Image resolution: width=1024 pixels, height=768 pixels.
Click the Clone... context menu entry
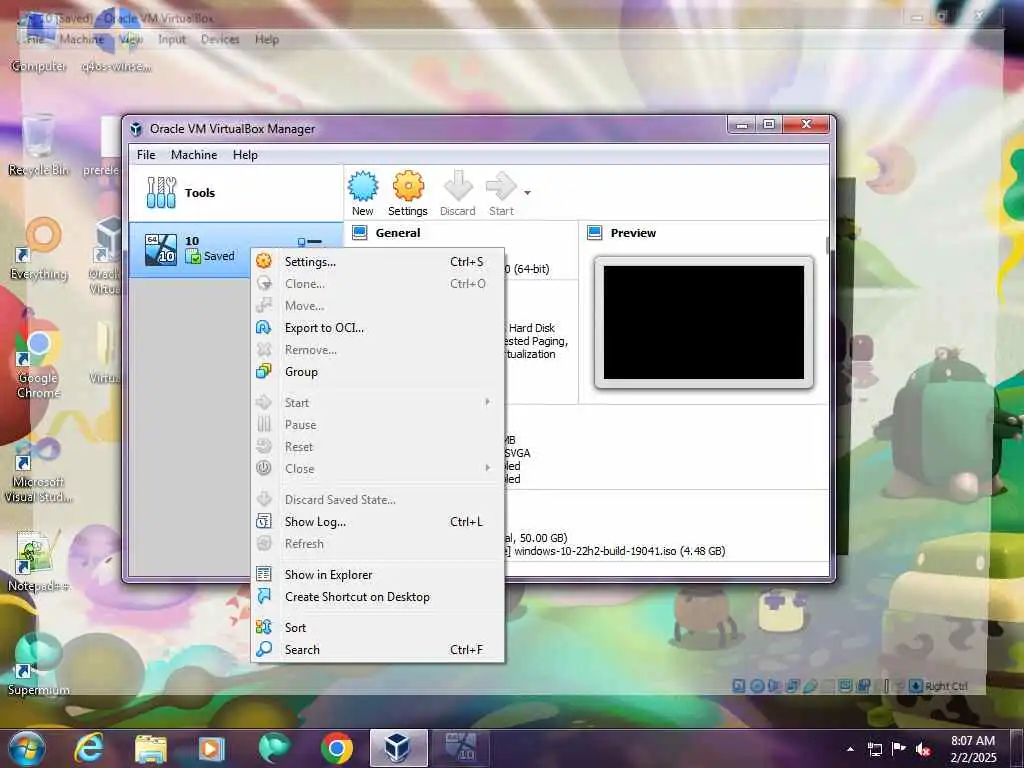click(x=377, y=284)
